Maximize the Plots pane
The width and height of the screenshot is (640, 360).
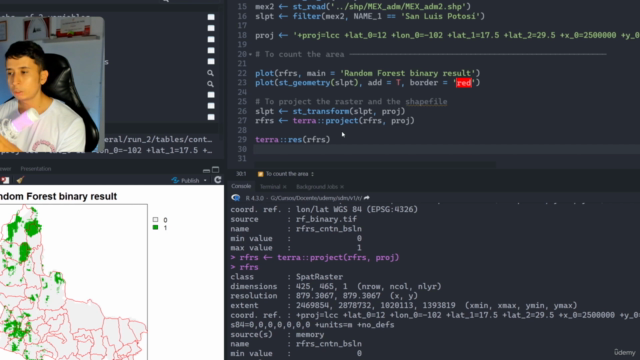coord(216,169)
